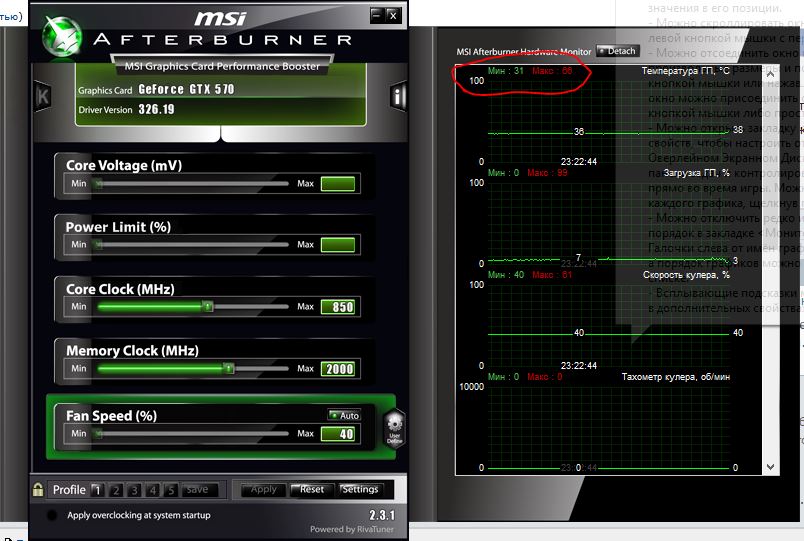
Task: Click the Core Clock value field 850
Action: pos(338,307)
